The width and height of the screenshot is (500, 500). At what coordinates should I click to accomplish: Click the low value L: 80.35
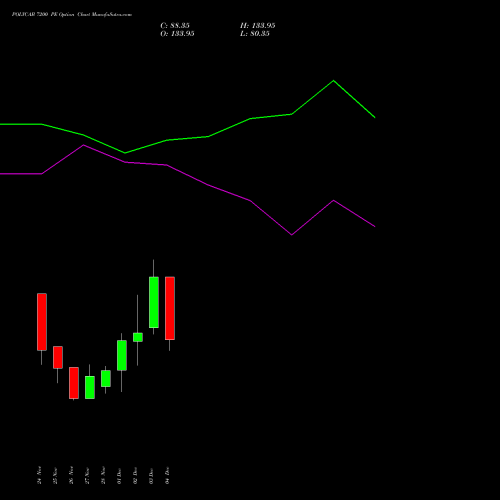click(x=255, y=34)
